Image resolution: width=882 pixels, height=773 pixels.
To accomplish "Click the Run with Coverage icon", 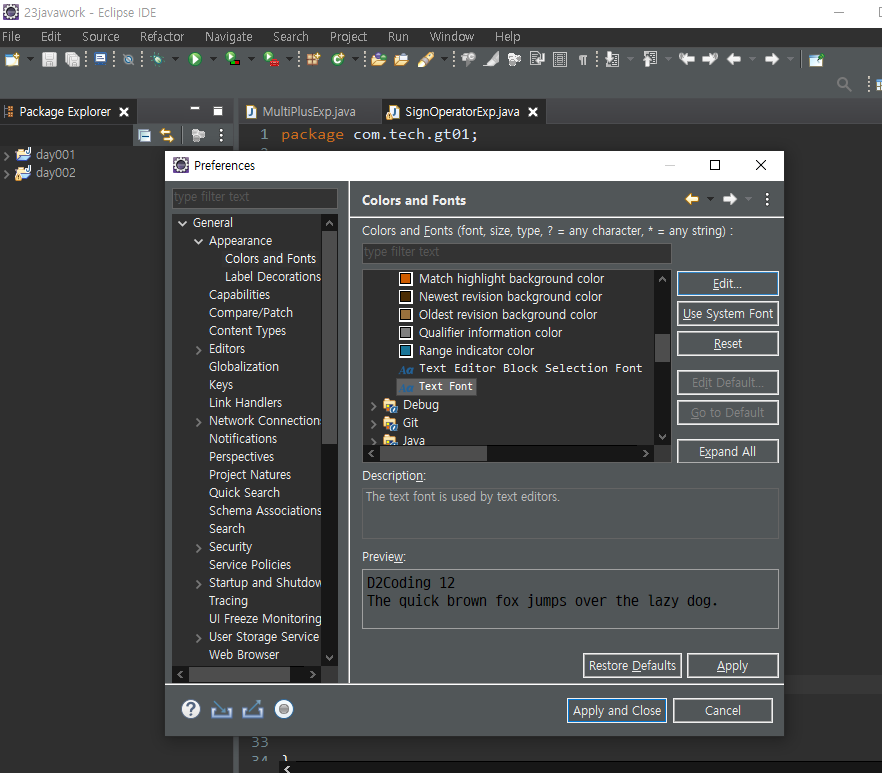I will pyautogui.click(x=233, y=59).
